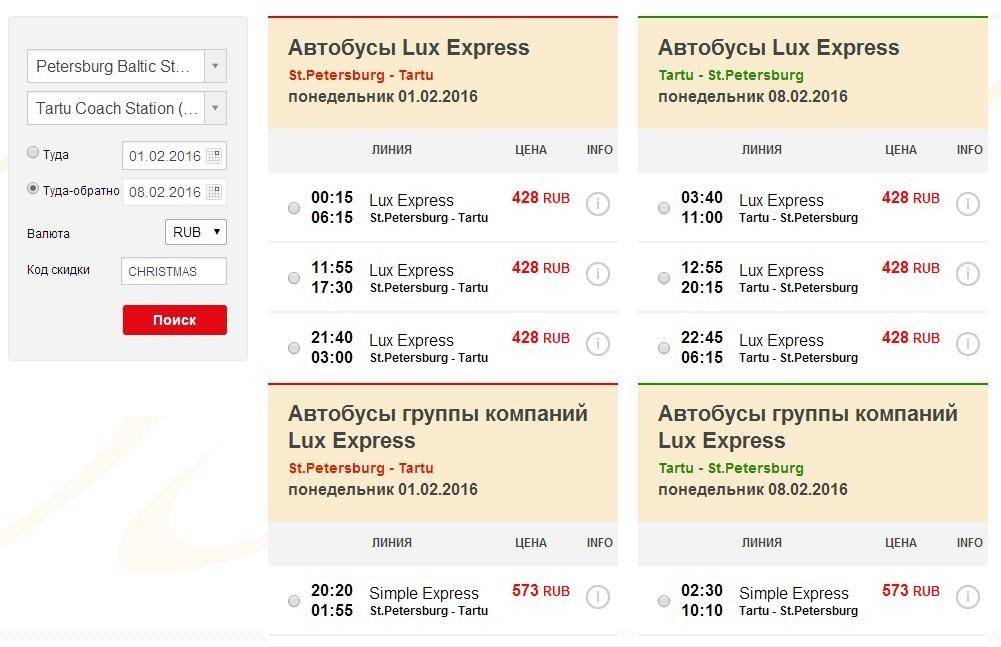Expand the Petersburg Baltic Station origin dropdown

coord(215,66)
